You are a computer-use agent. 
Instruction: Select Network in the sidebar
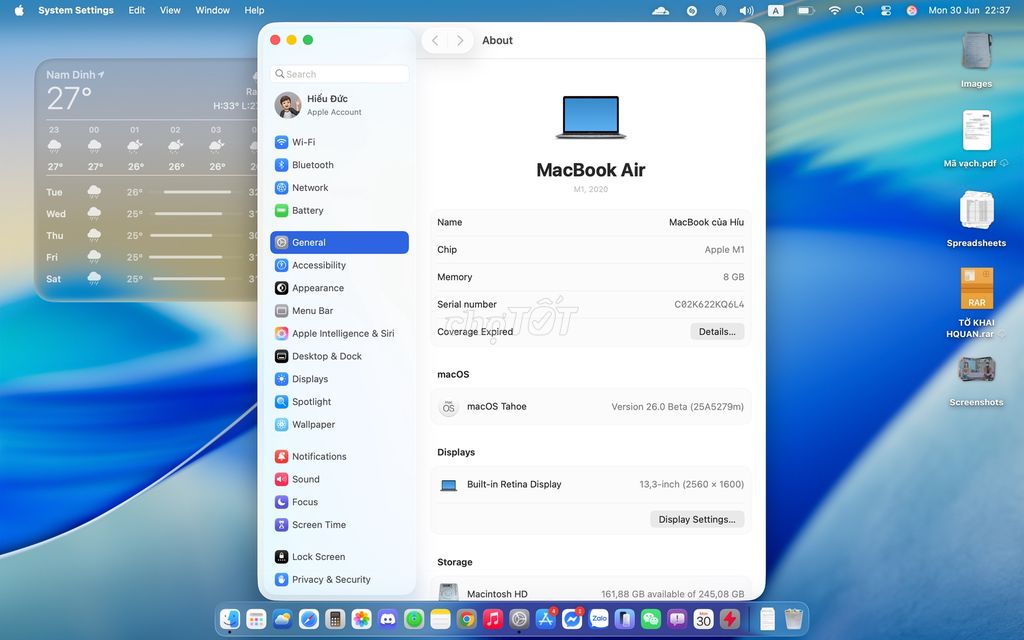(339, 187)
